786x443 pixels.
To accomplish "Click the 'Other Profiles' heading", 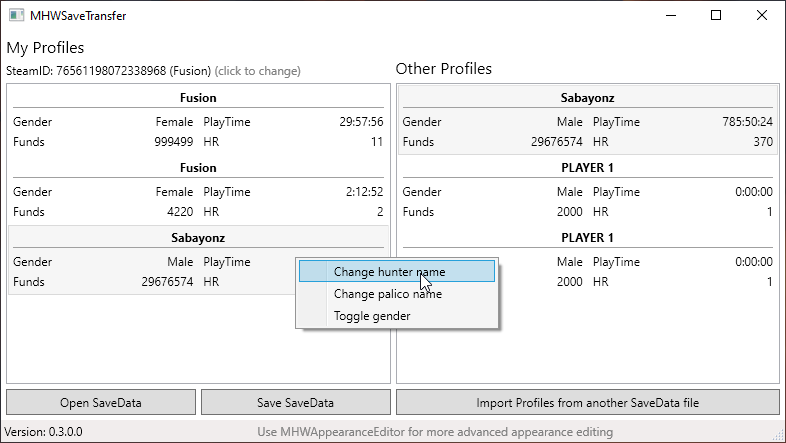I will (x=444, y=69).
